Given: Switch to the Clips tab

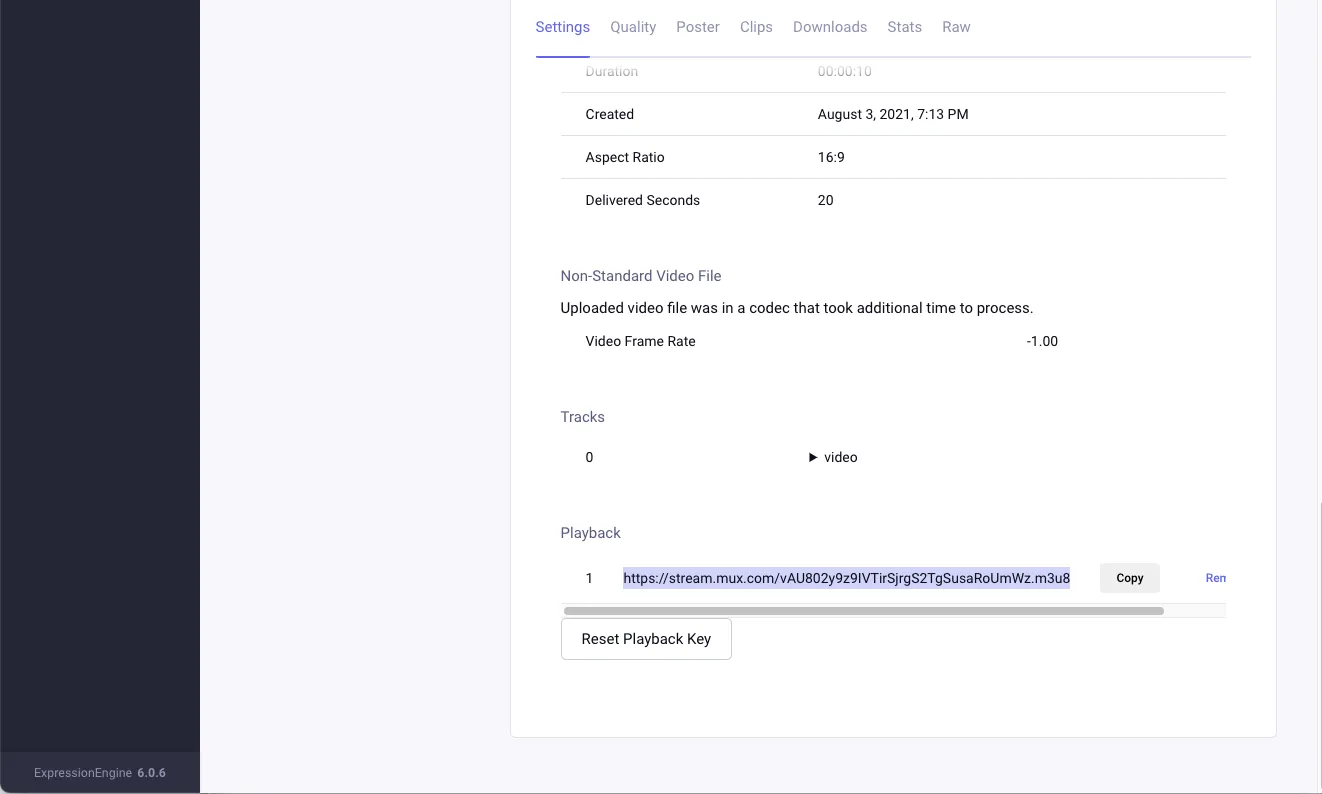Looking at the screenshot, I should [x=756, y=27].
